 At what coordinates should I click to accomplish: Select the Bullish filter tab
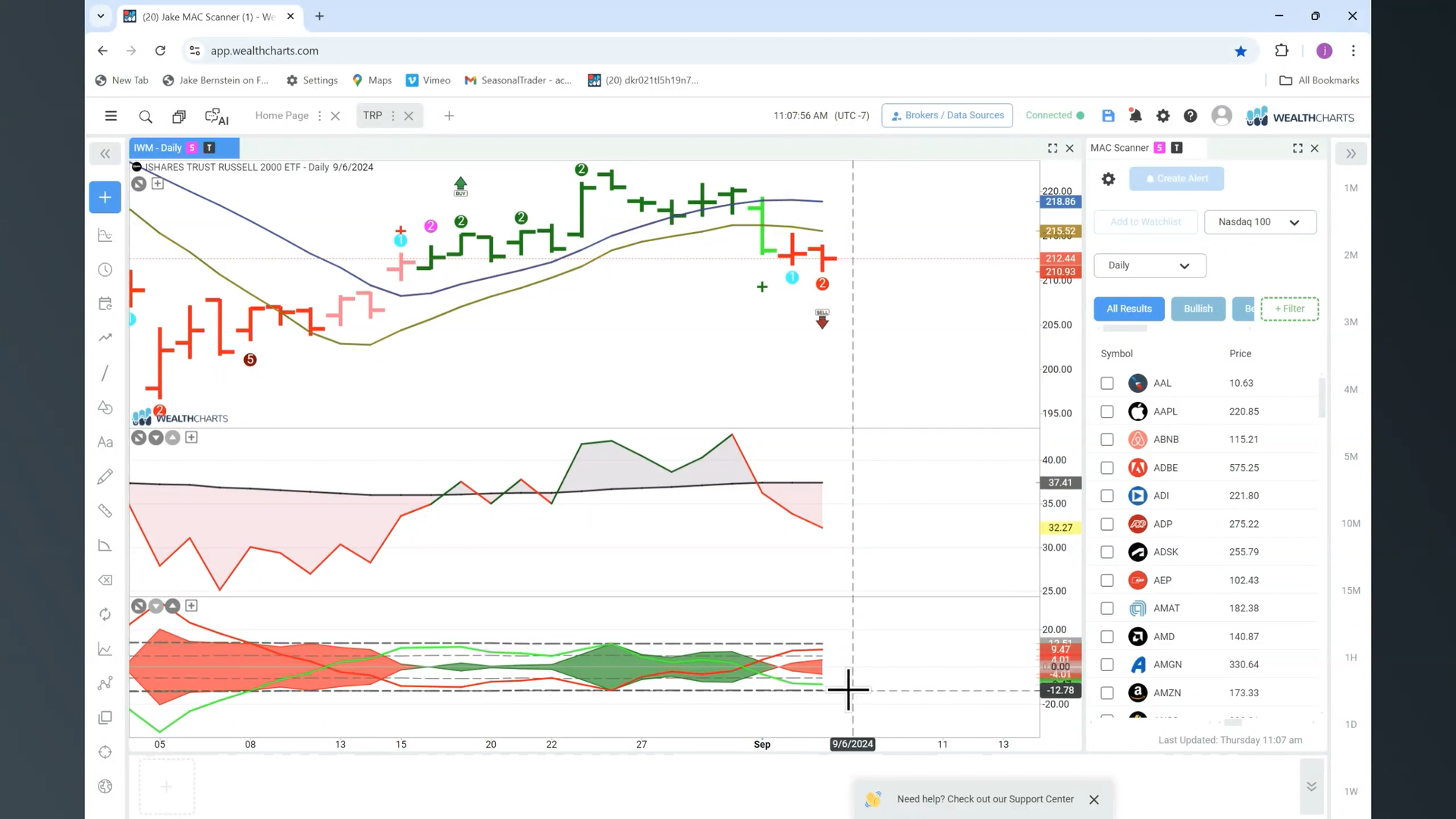(x=1198, y=309)
